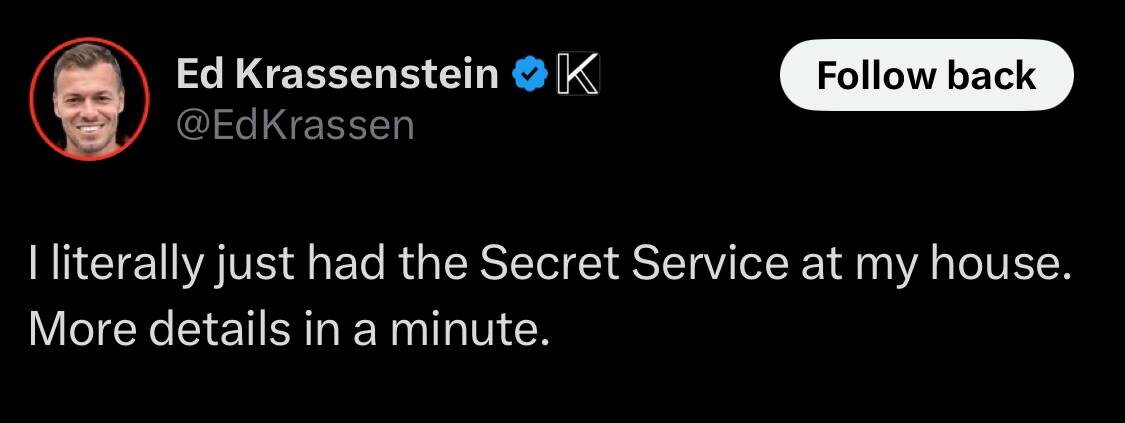
Task: Click the K affiliation badge icon
Action: (x=578, y=75)
